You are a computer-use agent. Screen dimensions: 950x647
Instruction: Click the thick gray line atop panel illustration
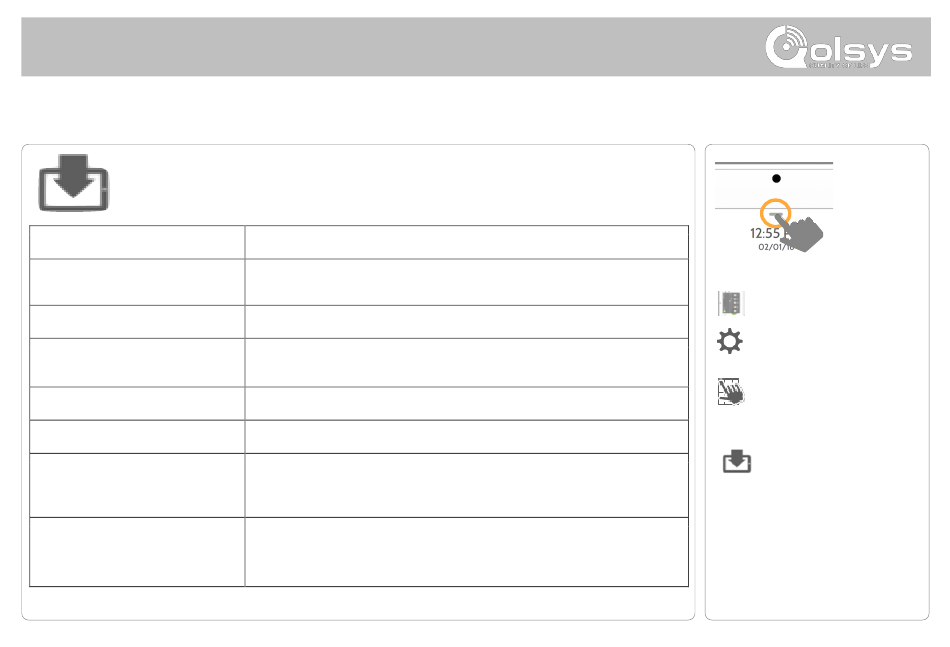tap(774, 163)
